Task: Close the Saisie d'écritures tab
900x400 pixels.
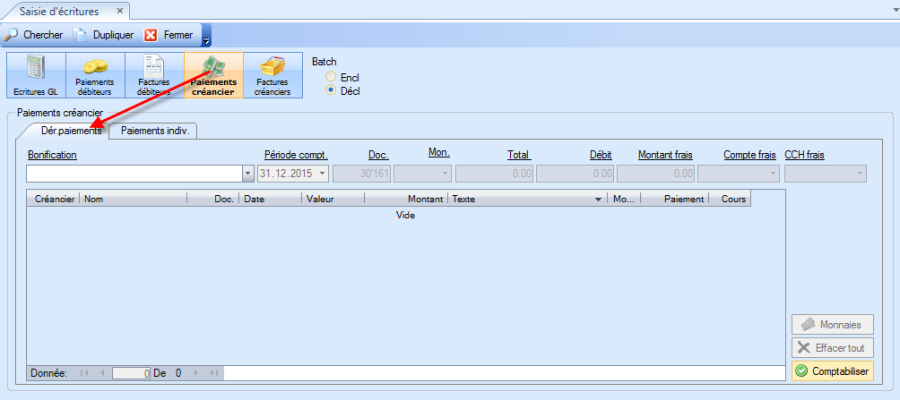Action: [x=120, y=11]
